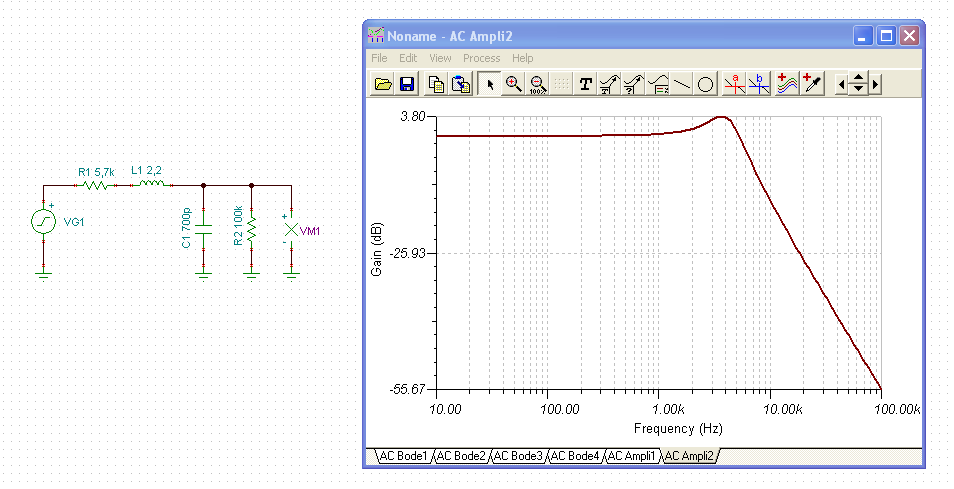This screenshot has width=954, height=489.
Task: Save the diagram using the floppy icon
Action: tap(406, 84)
